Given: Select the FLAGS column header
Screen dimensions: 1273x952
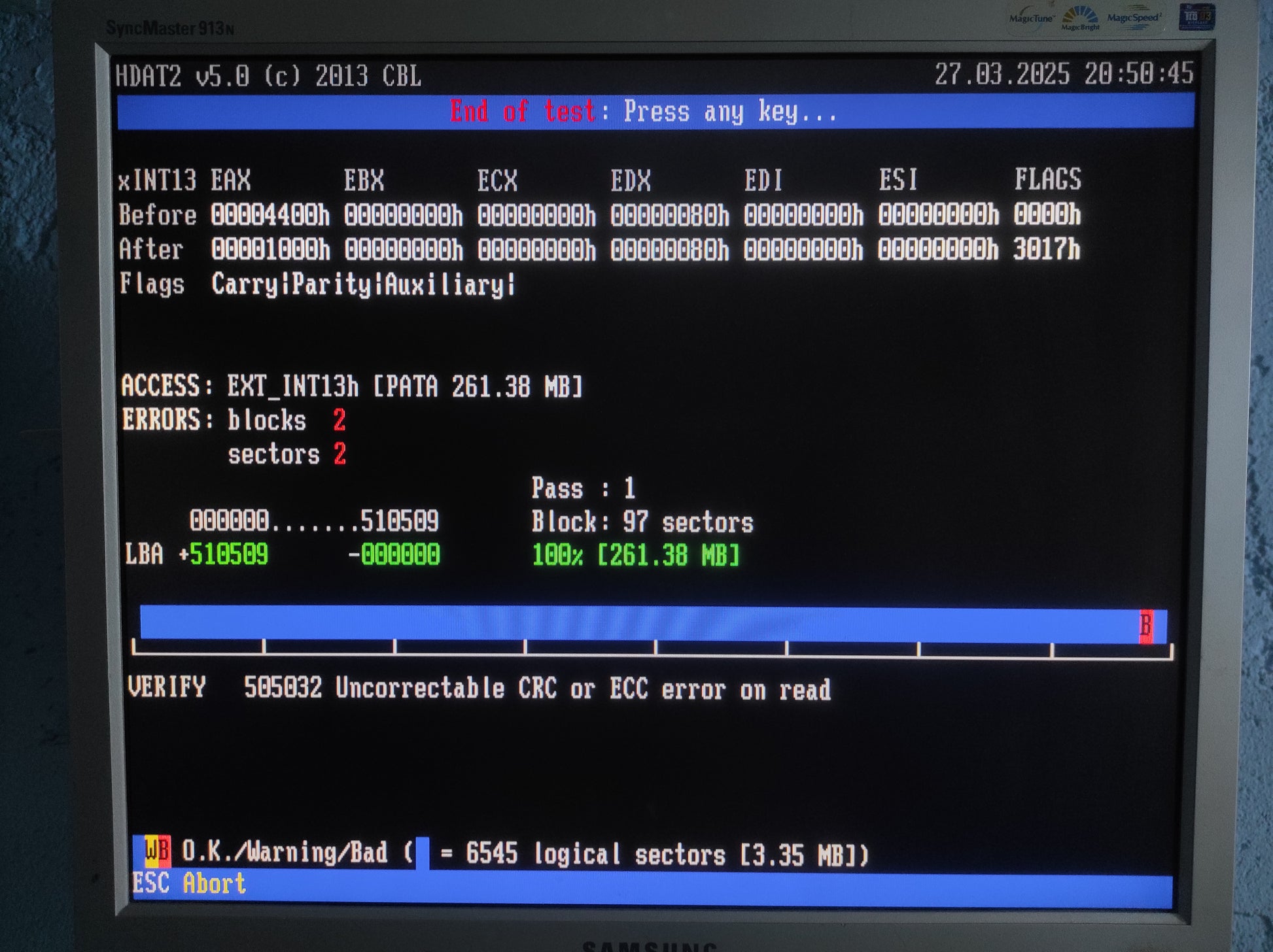Looking at the screenshot, I should tap(1047, 179).
